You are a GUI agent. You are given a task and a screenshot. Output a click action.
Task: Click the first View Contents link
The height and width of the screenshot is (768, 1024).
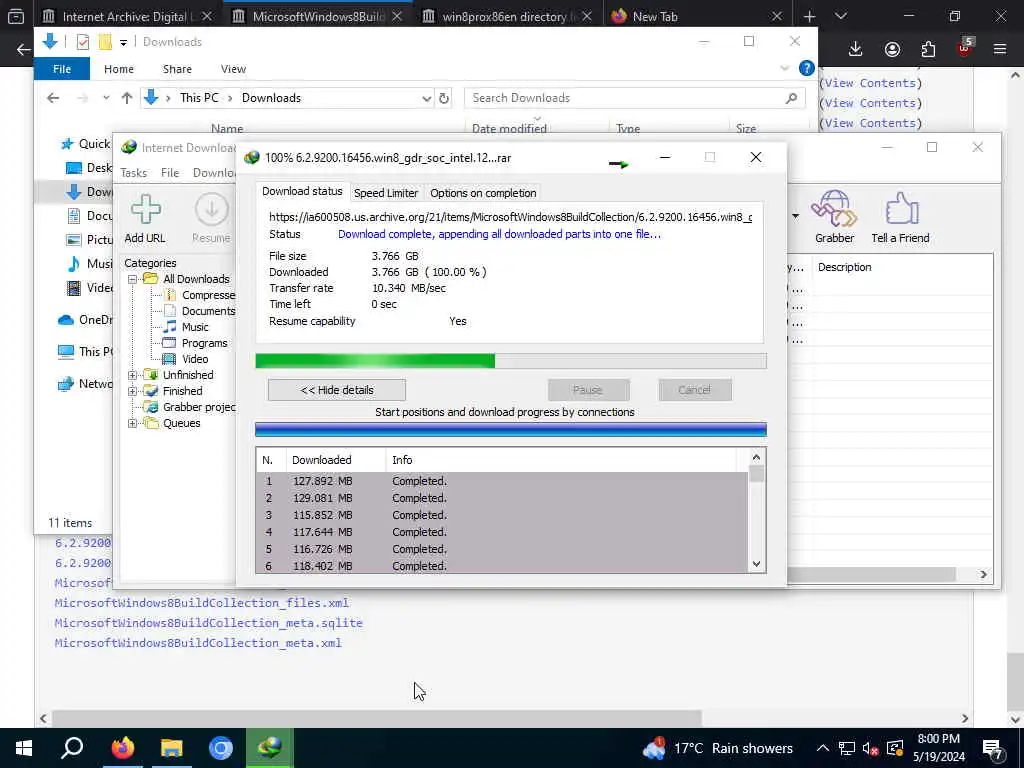coord(870,83)
